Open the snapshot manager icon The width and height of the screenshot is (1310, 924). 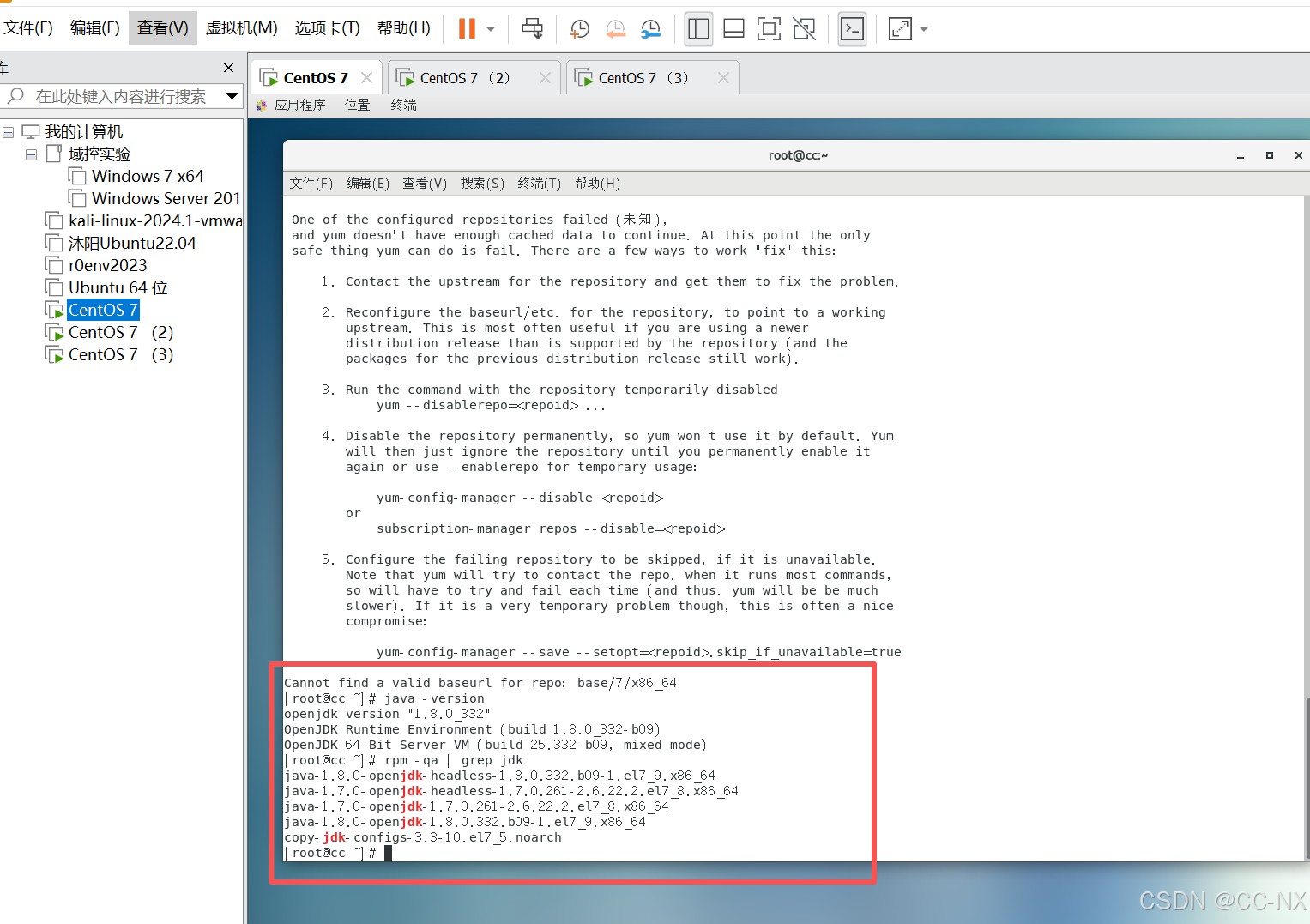tap(651, 28)
